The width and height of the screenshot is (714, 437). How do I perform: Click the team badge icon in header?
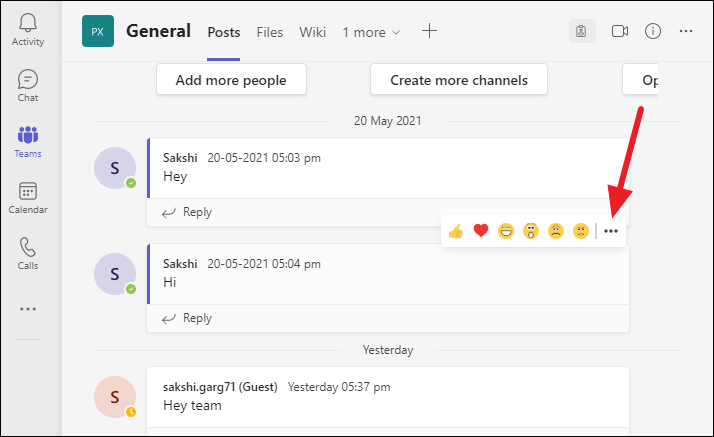pyautogui.click(x=582, y=31)
